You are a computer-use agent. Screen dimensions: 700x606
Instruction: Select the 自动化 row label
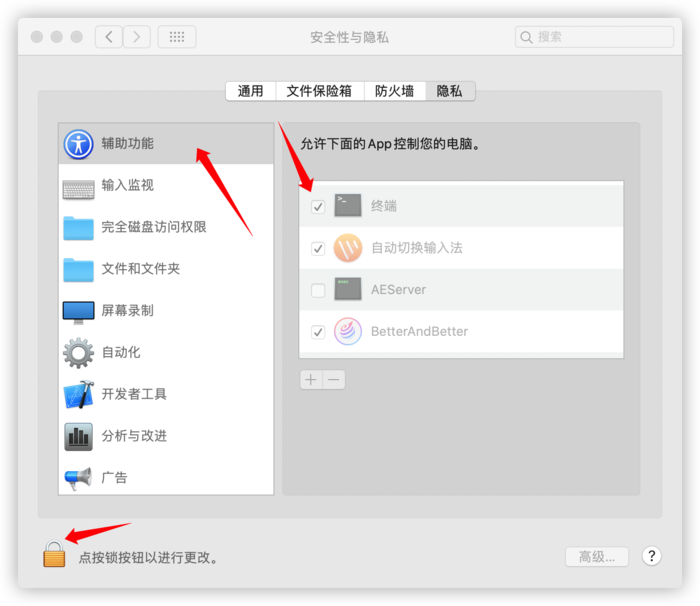point(121,352)
